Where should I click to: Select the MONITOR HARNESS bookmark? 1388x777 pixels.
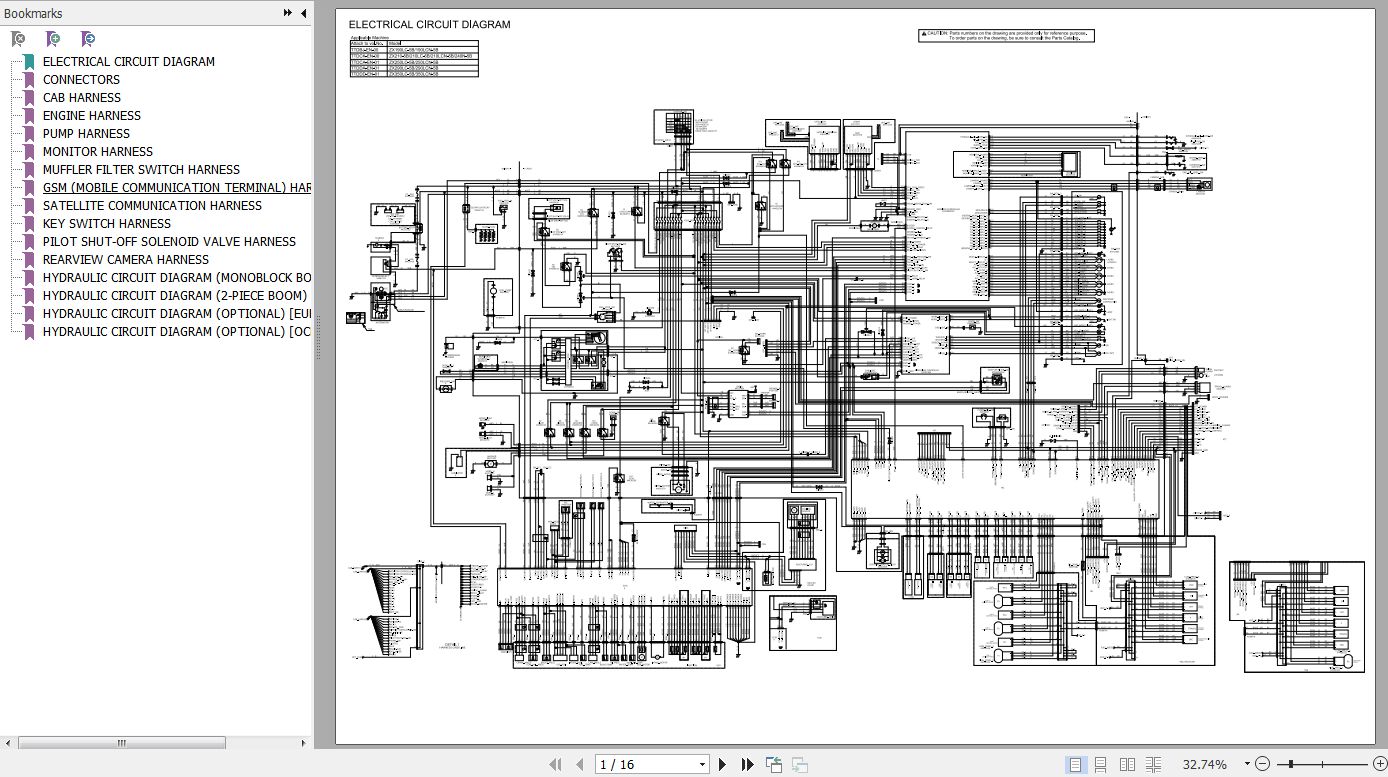click(x=98, y=152)
